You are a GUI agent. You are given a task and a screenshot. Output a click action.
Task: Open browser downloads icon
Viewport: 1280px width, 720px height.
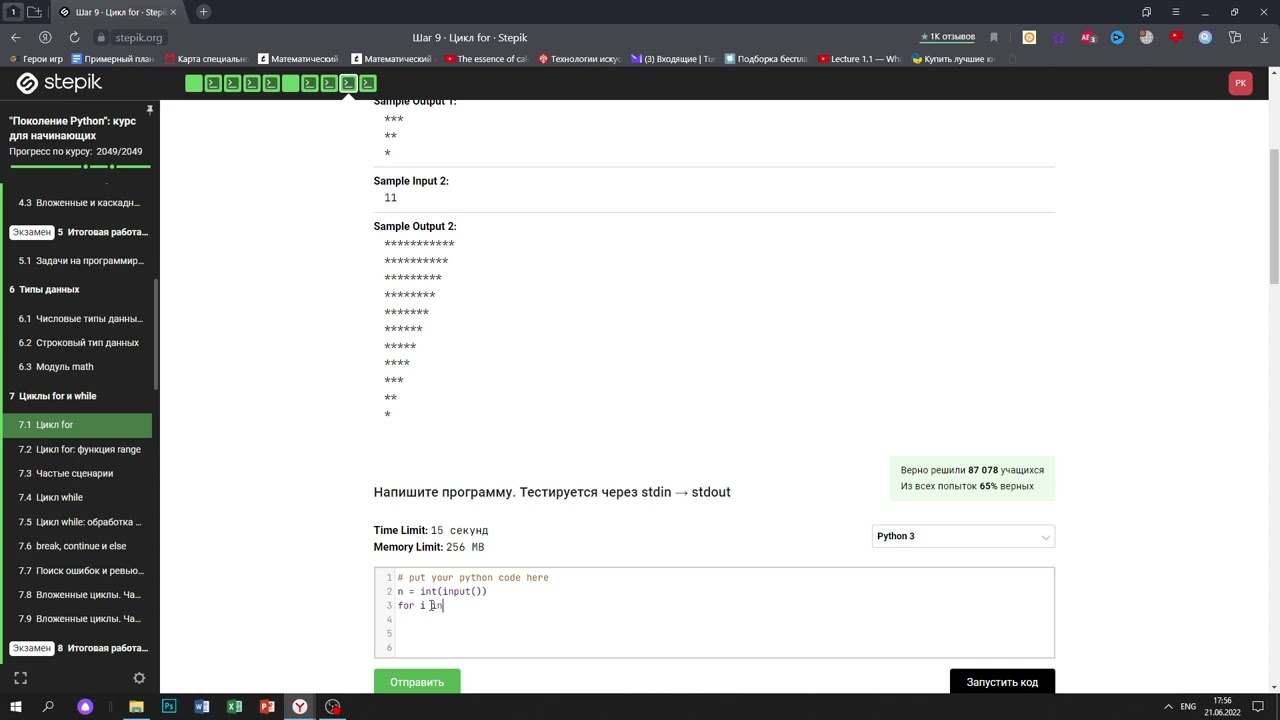click(1264, 37)
